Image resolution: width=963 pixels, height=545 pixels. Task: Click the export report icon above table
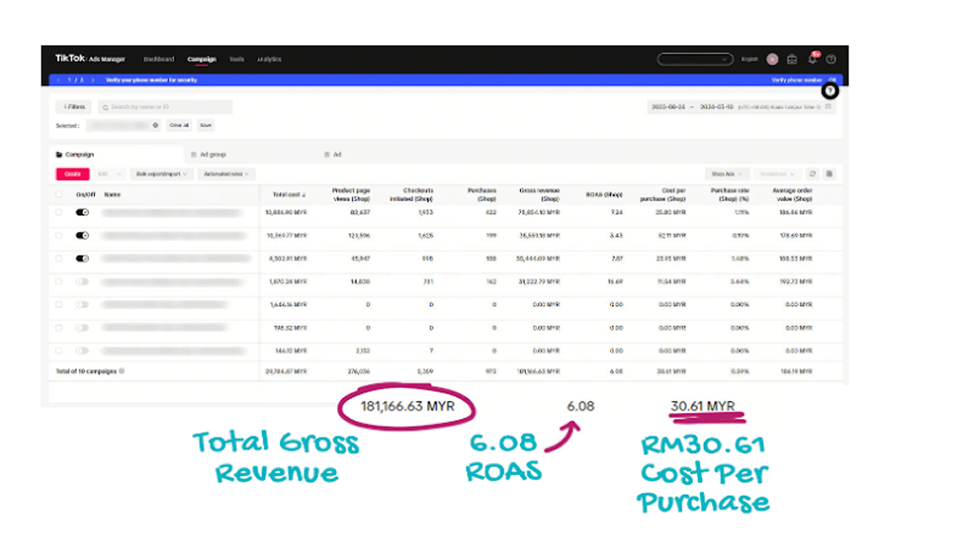(829, 174)
